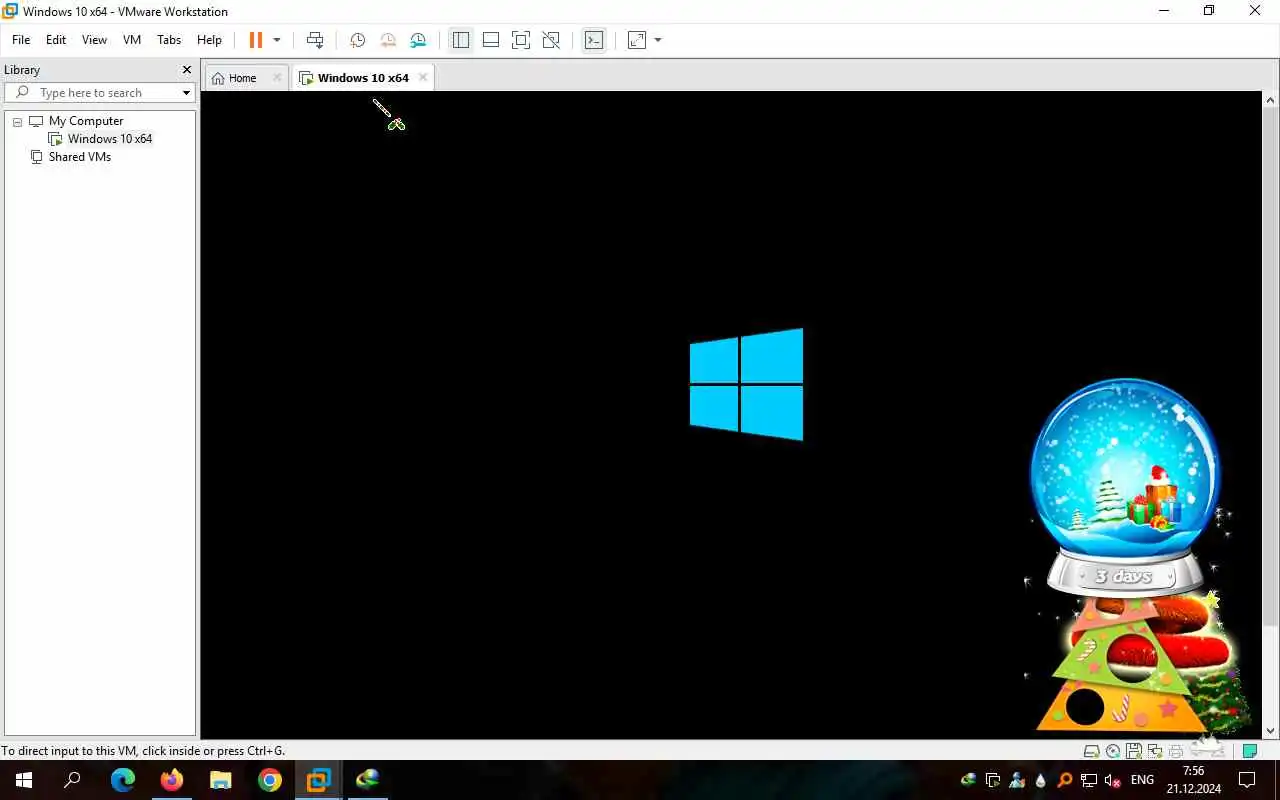Open the VM menu
Viewport: 1280px width, 800px height.
[x=132, y=40]
